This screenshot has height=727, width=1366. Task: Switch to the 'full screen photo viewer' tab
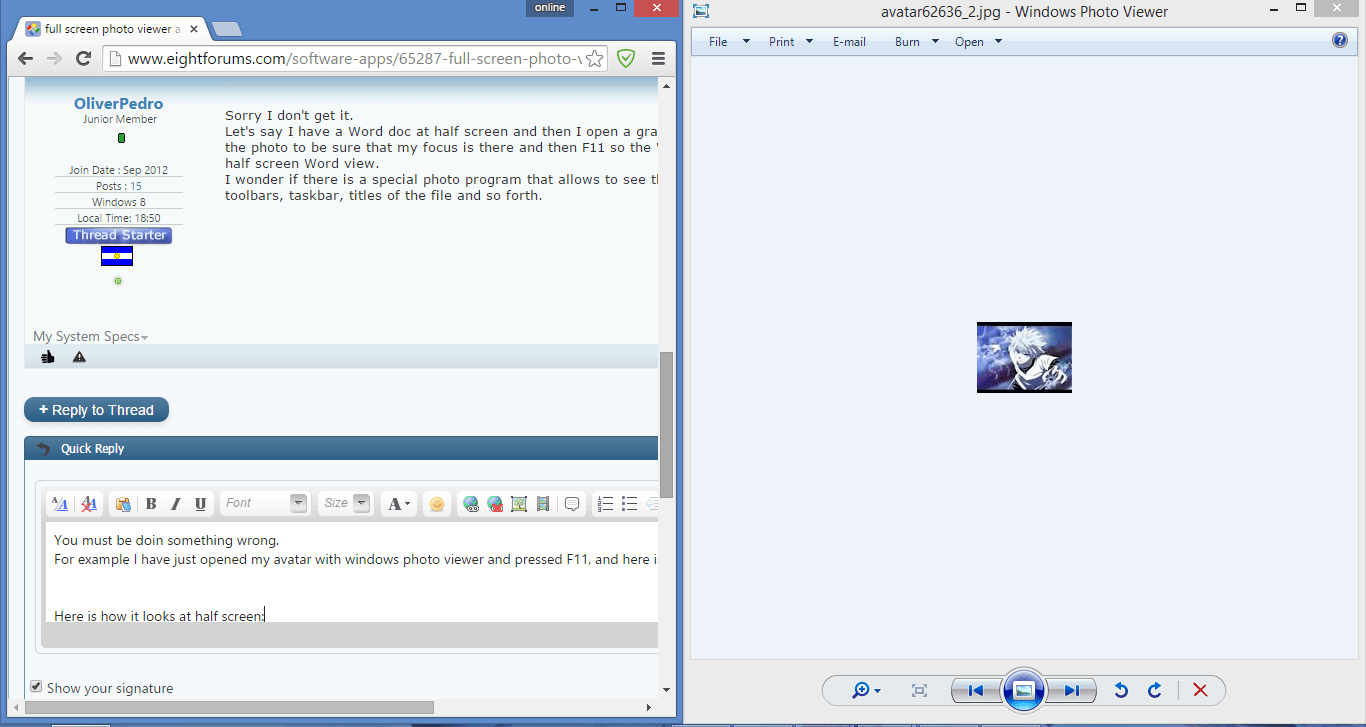107,29
